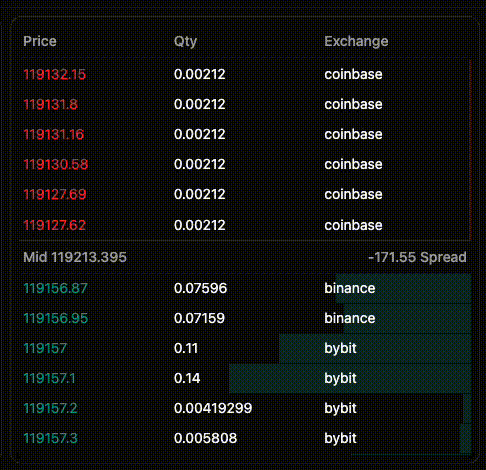Click binance in the 119156.95 row
Image resolution: width=486 pixels, height=470 pixels.
[x=350, y=318]
